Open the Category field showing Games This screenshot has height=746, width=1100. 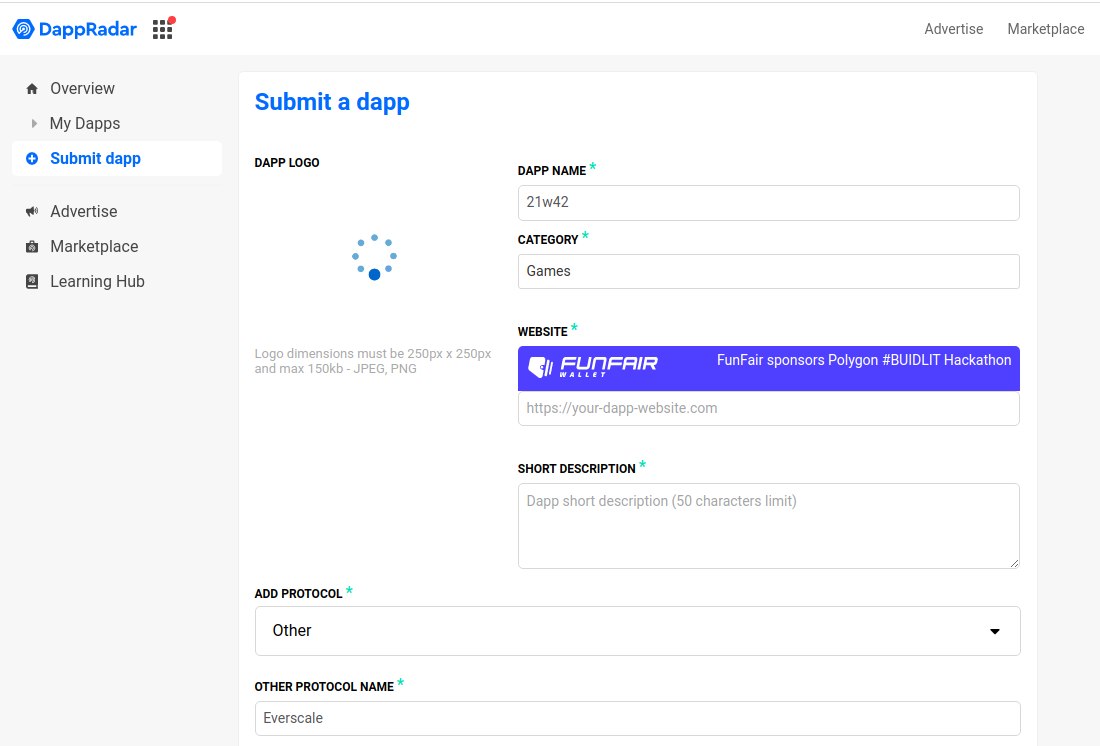pos(768,271)
